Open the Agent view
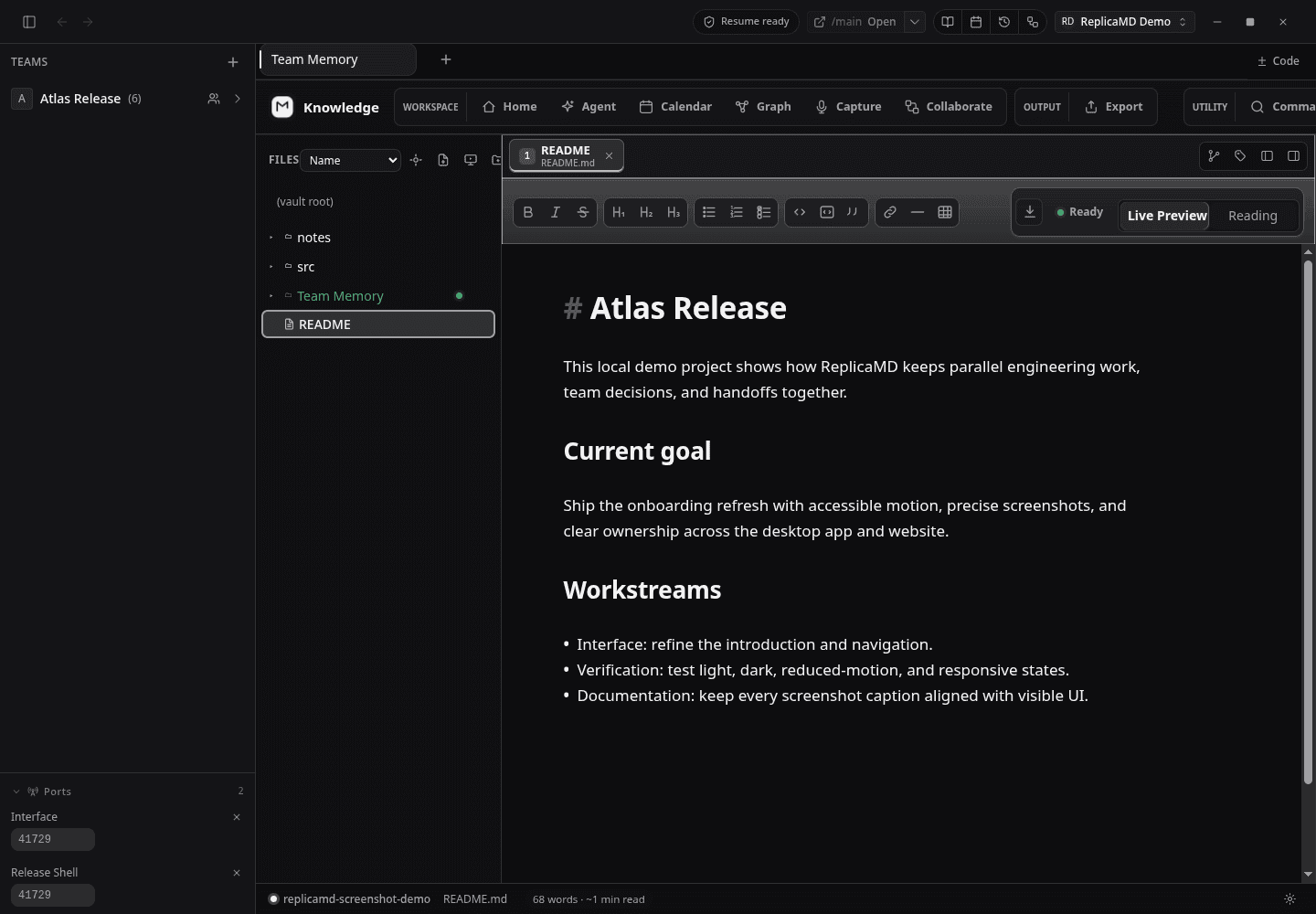Image resolution: width=1316 pixels, height=914 pixels. (x=589, y=107)
